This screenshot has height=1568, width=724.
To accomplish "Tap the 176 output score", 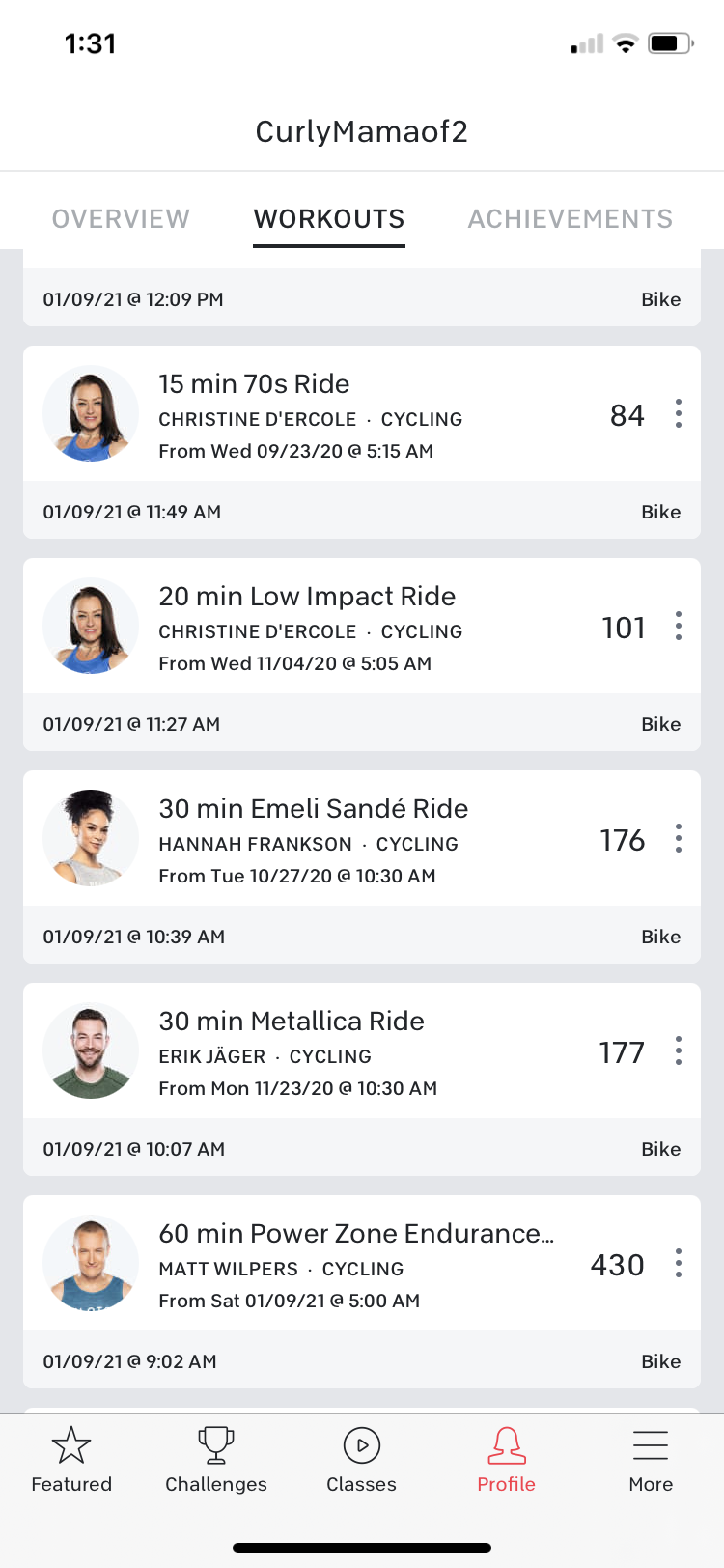I will point(623,840).
